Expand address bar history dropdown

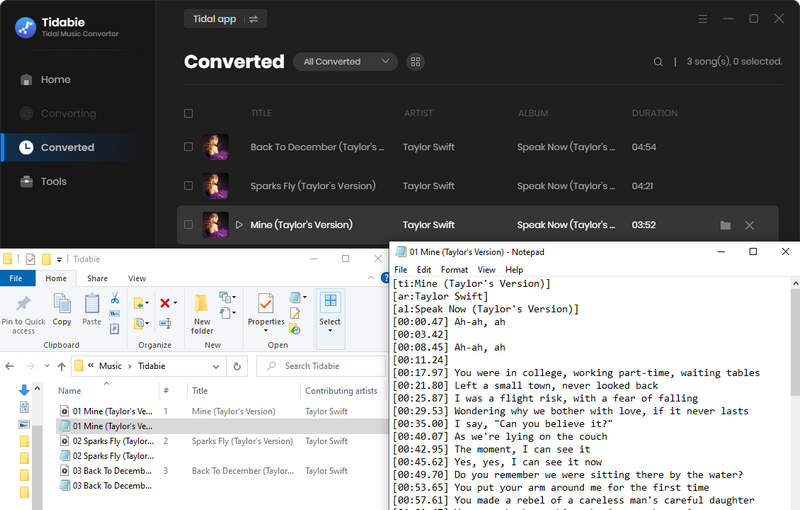tap(216, 366)
